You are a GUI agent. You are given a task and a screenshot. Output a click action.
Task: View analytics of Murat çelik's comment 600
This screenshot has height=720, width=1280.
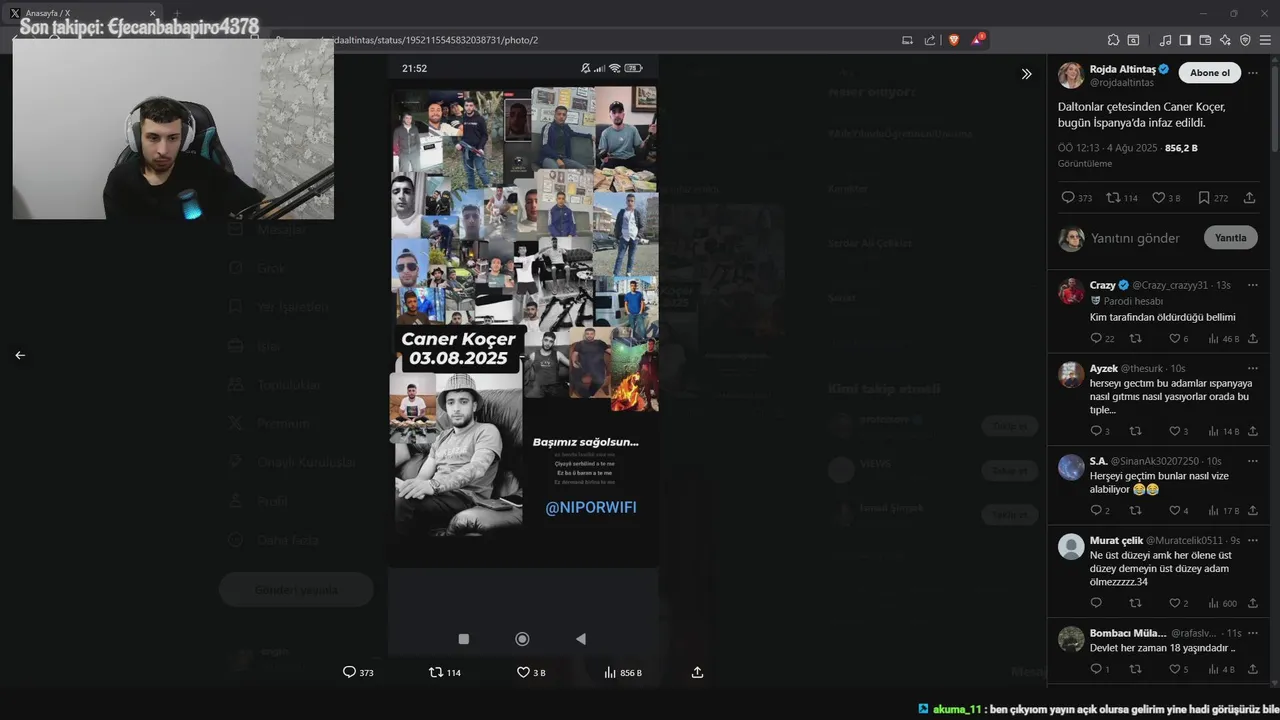[x=1223, y=603]
